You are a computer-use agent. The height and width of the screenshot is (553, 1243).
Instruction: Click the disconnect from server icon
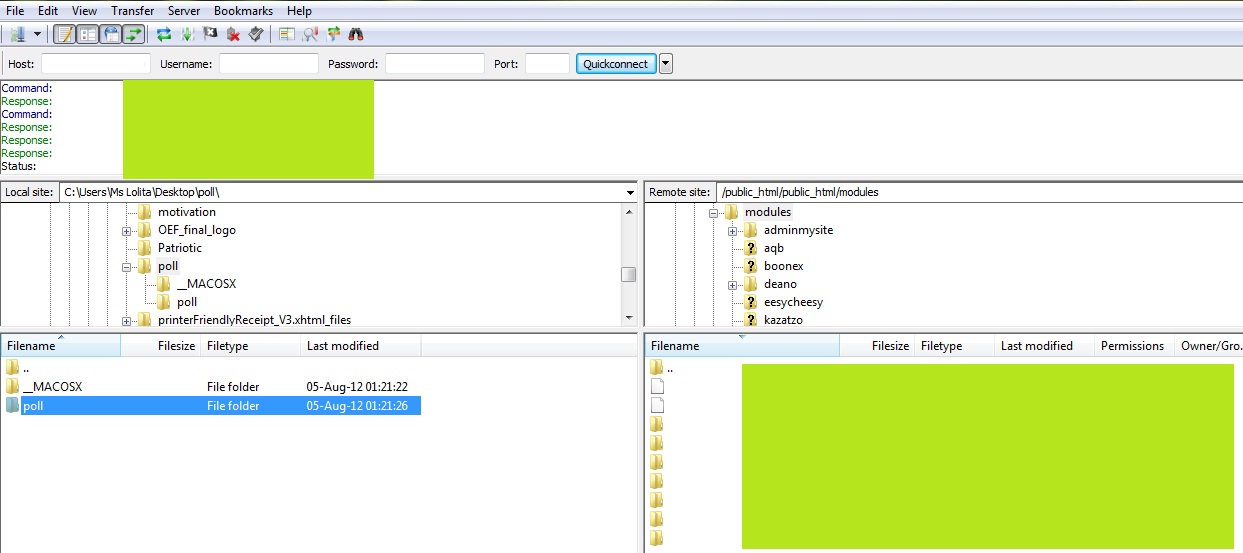click(233, 34)
